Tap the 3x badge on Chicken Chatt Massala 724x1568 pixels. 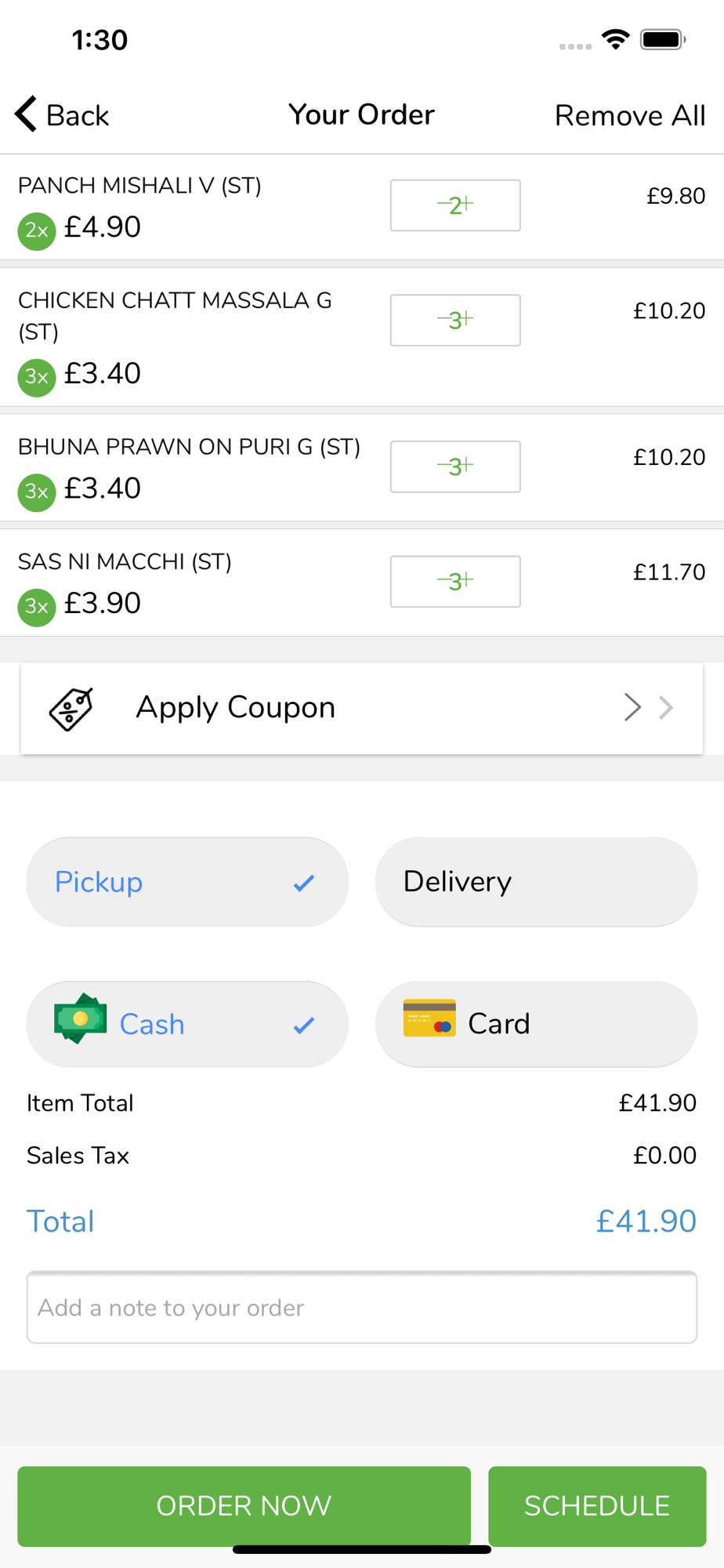[37, 378]
